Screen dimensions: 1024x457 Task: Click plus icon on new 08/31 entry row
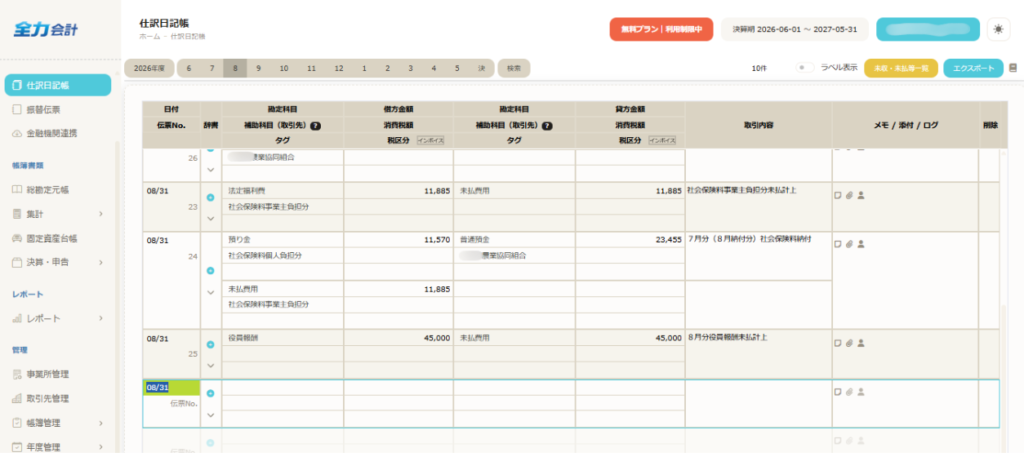tap(210, 393)
